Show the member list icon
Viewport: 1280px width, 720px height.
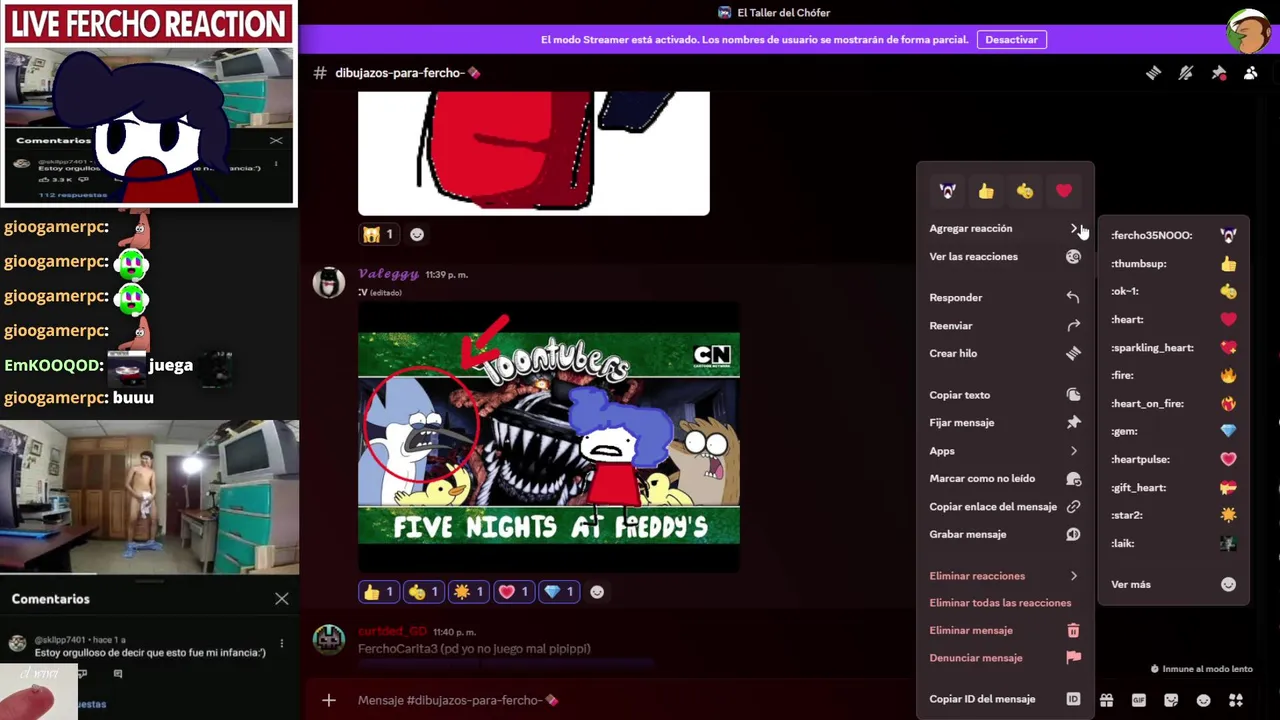click(x=1251, y=73)
